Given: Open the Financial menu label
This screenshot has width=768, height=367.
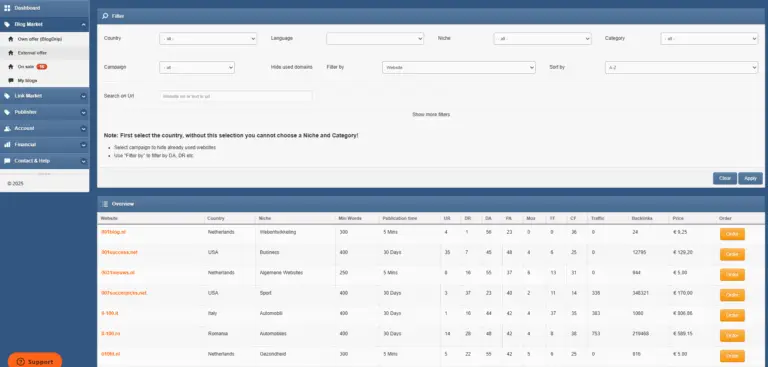Looking at the screenshot, I should point(25,145).
